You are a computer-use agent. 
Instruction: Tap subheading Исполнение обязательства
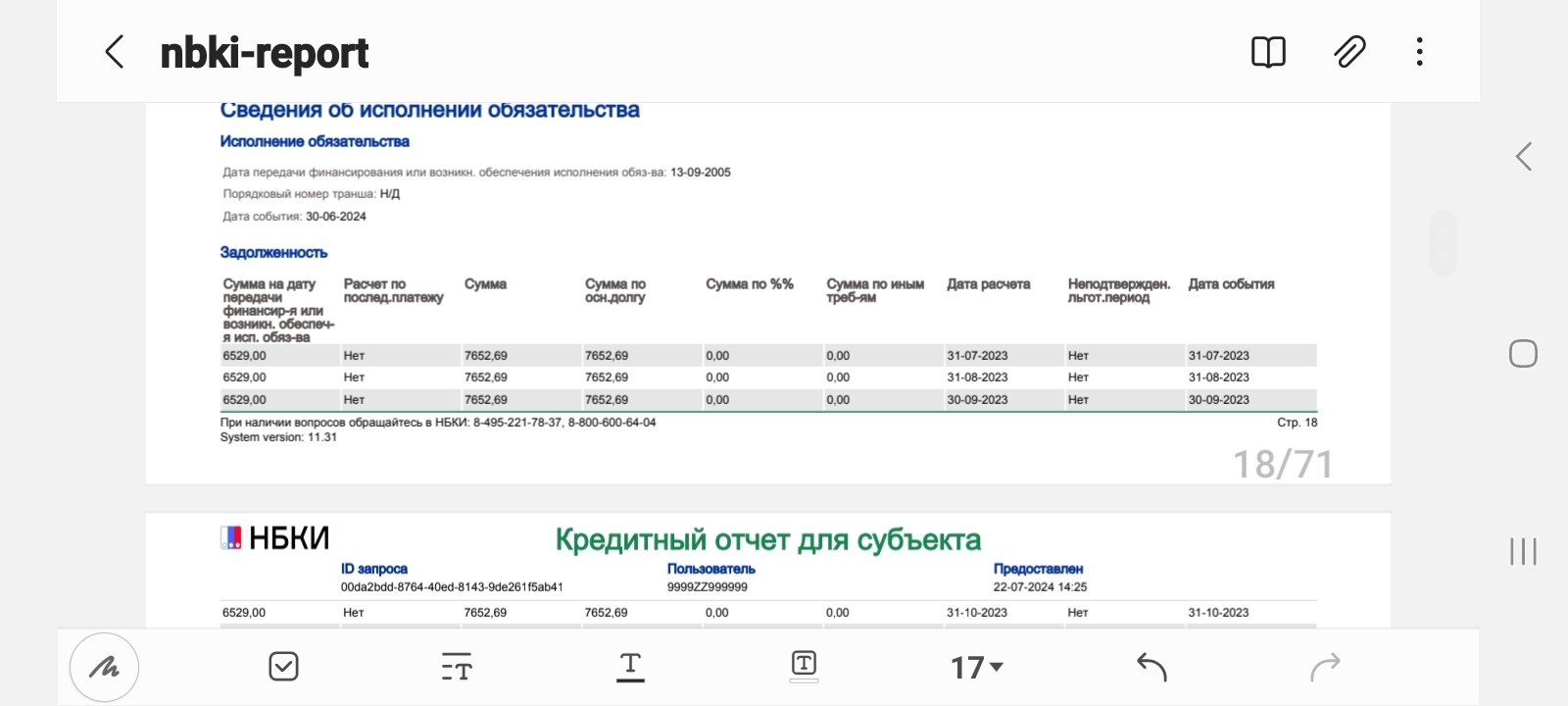315,141
